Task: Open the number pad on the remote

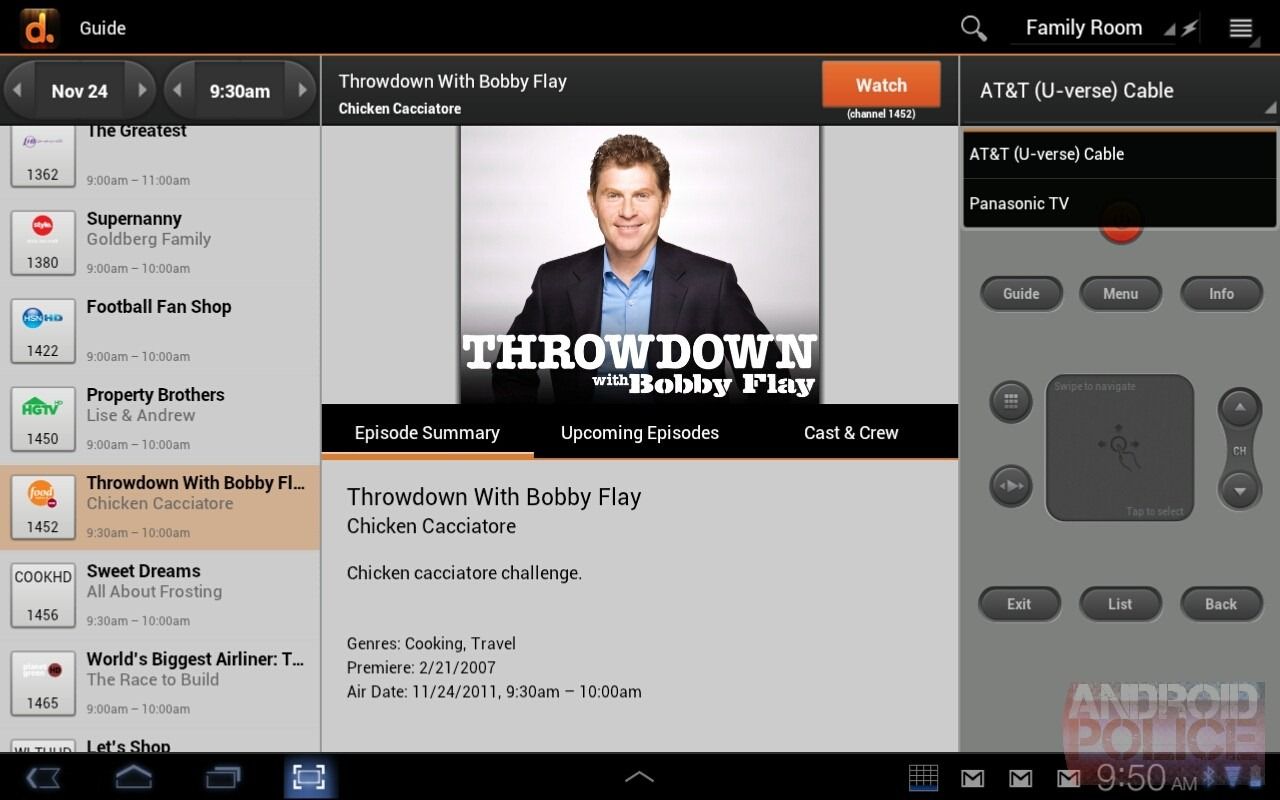Action: coord(1010,402)
